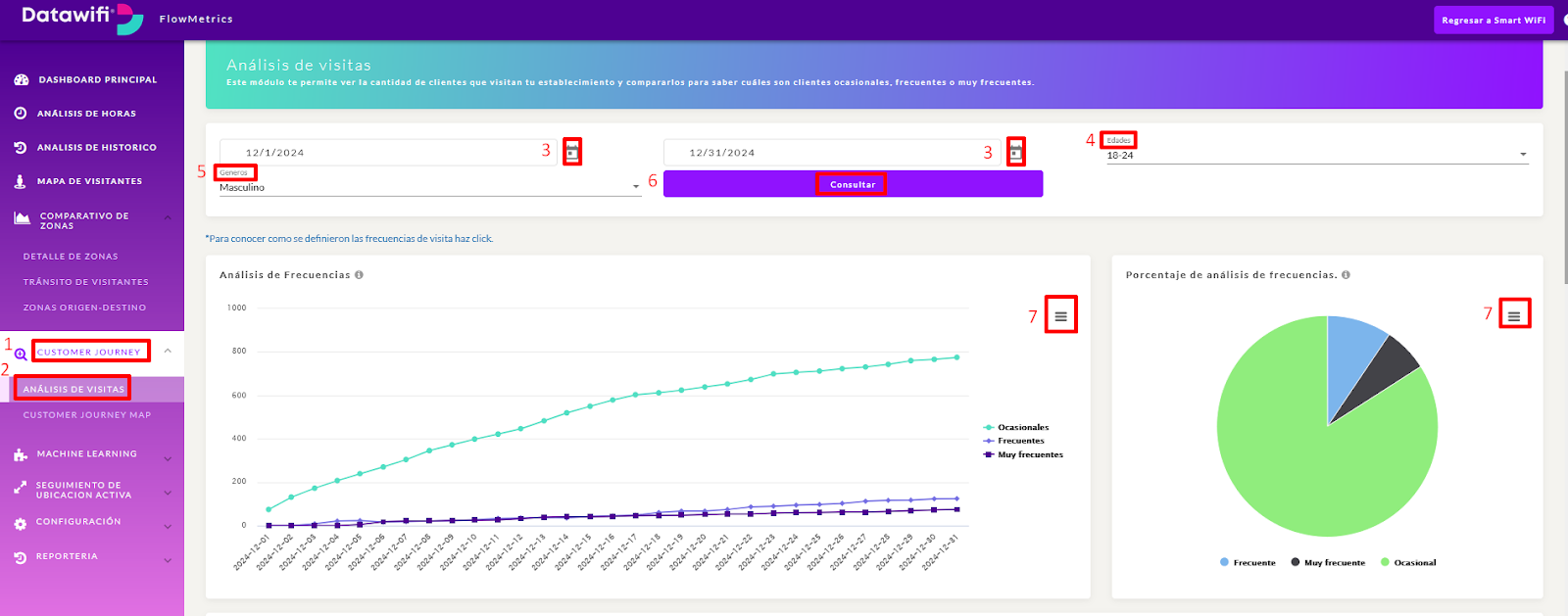Open the start date calendar picker
The image size is (1568, 616).
click(572, 152)
